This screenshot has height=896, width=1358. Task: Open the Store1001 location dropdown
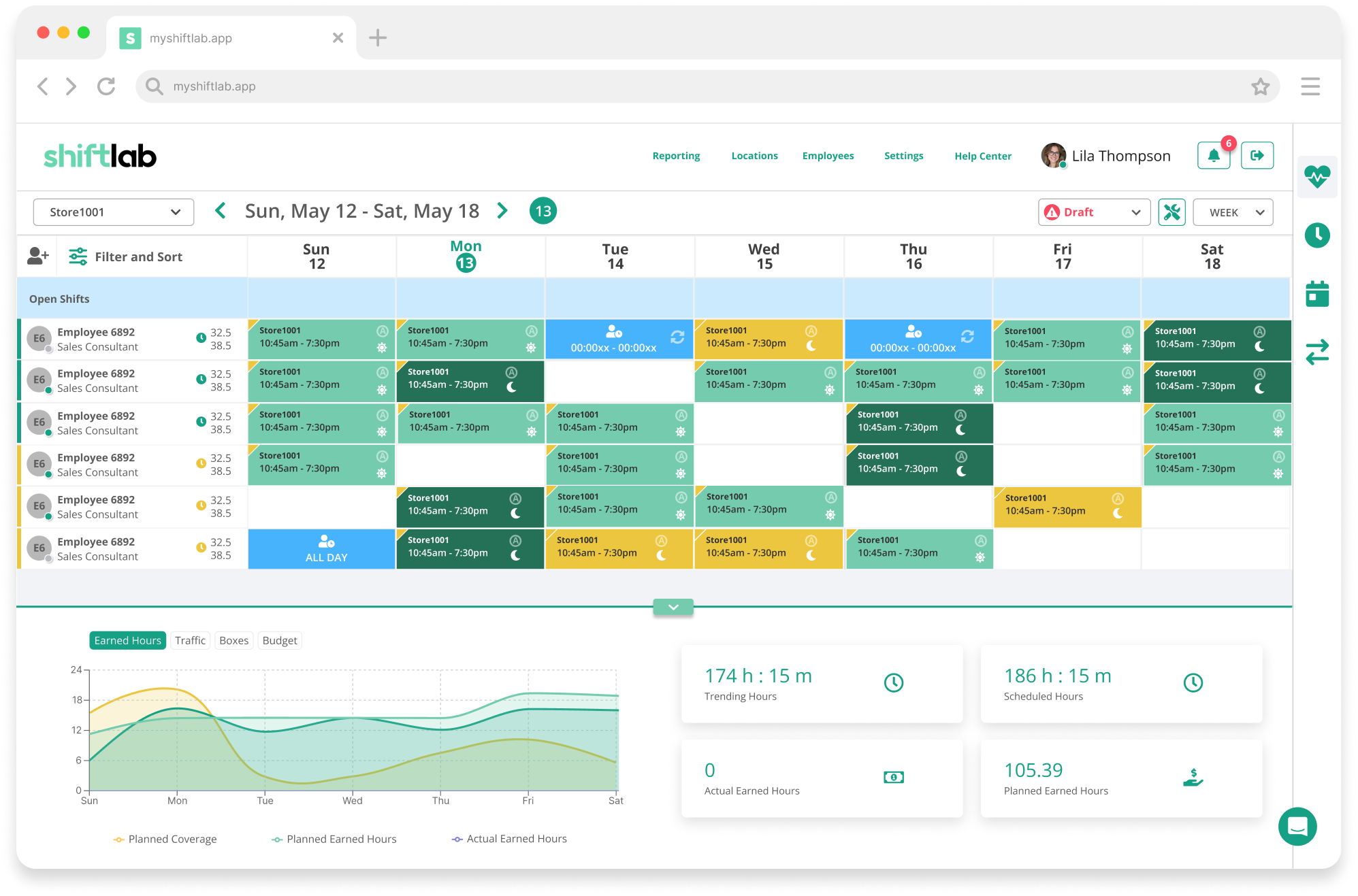click(113, 212)
